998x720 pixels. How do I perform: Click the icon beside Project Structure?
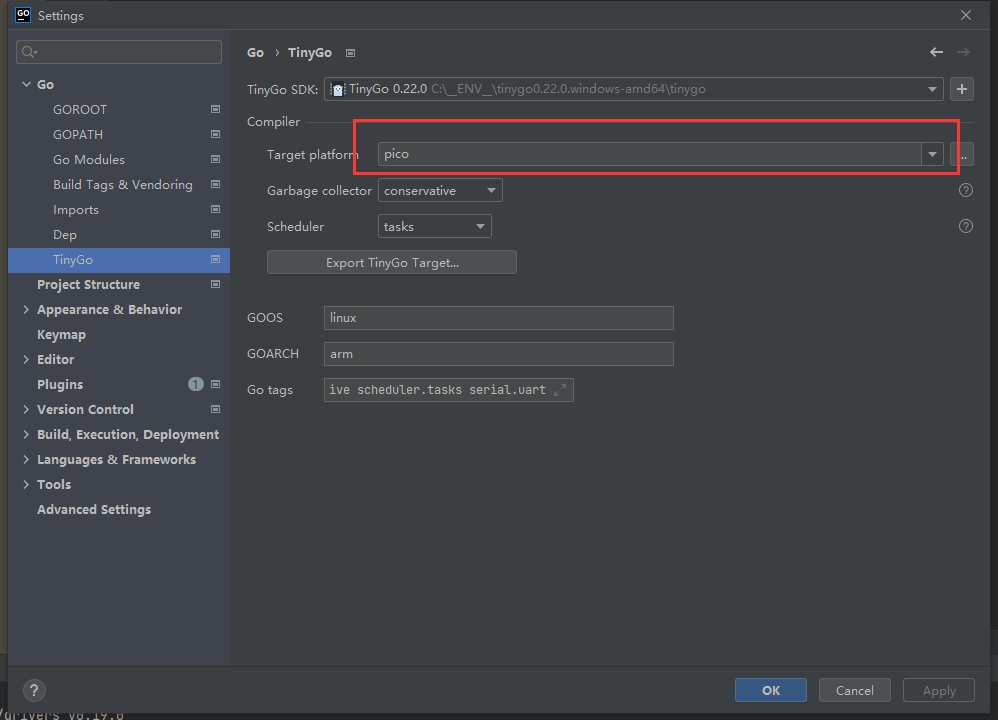[x=216, y=285]
